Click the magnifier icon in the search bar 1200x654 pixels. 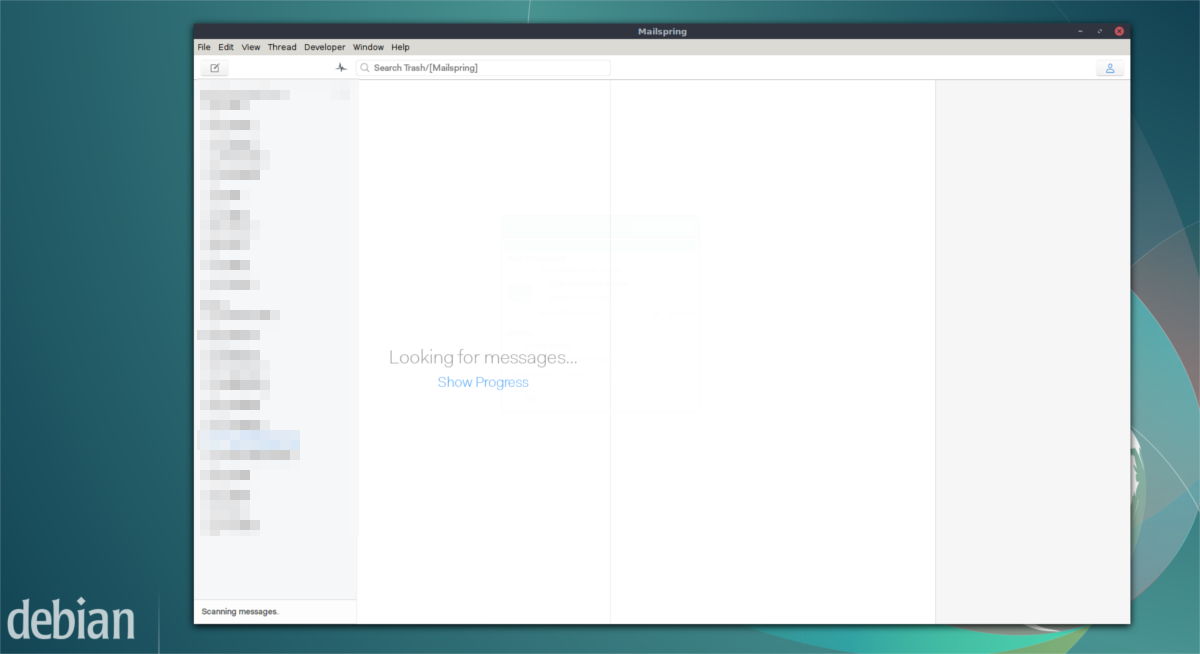click(x=366, y=67)
